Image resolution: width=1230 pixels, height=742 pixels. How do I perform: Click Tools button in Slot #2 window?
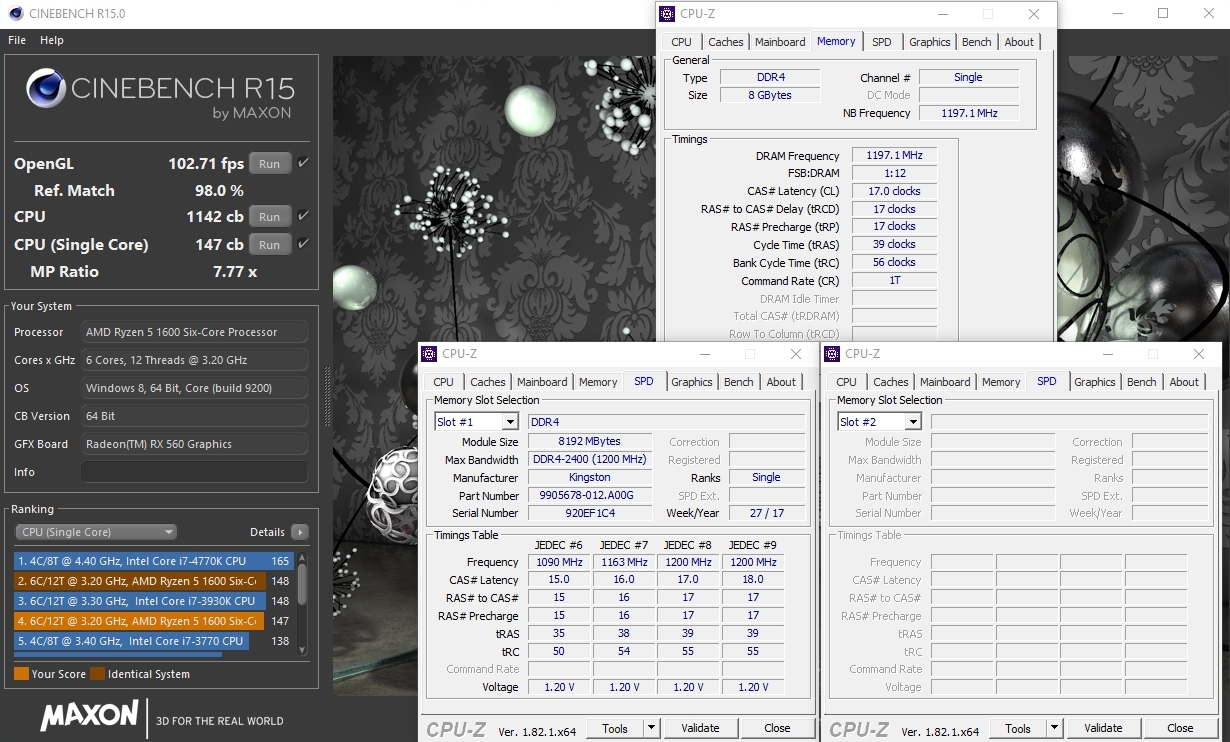(x=1018, y=728)
